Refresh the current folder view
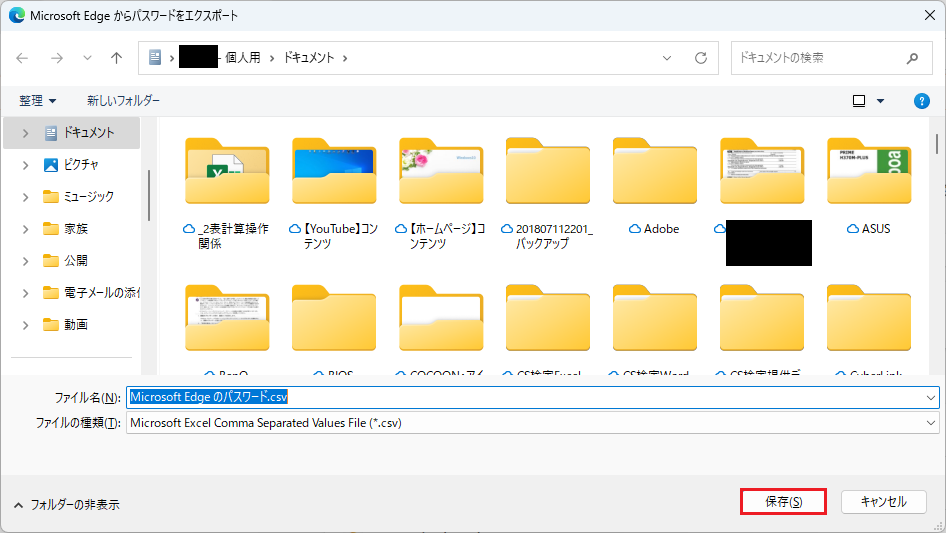The image size is (946, 533). coord(700,58)
